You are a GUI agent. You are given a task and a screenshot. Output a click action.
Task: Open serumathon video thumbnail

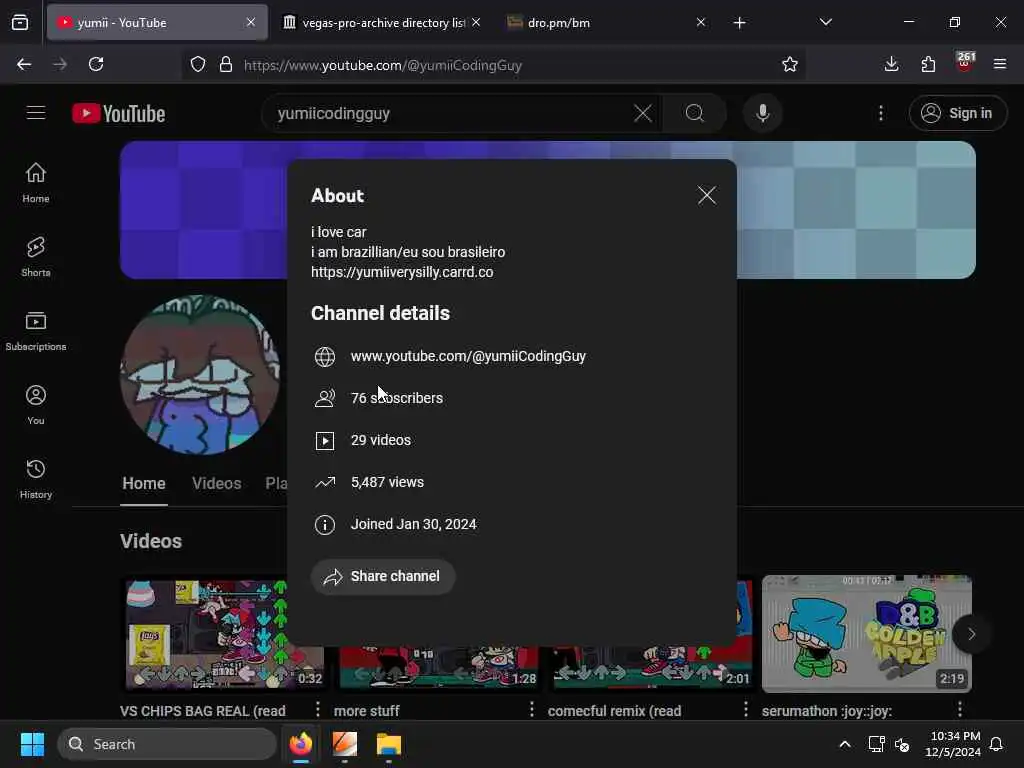867,633
